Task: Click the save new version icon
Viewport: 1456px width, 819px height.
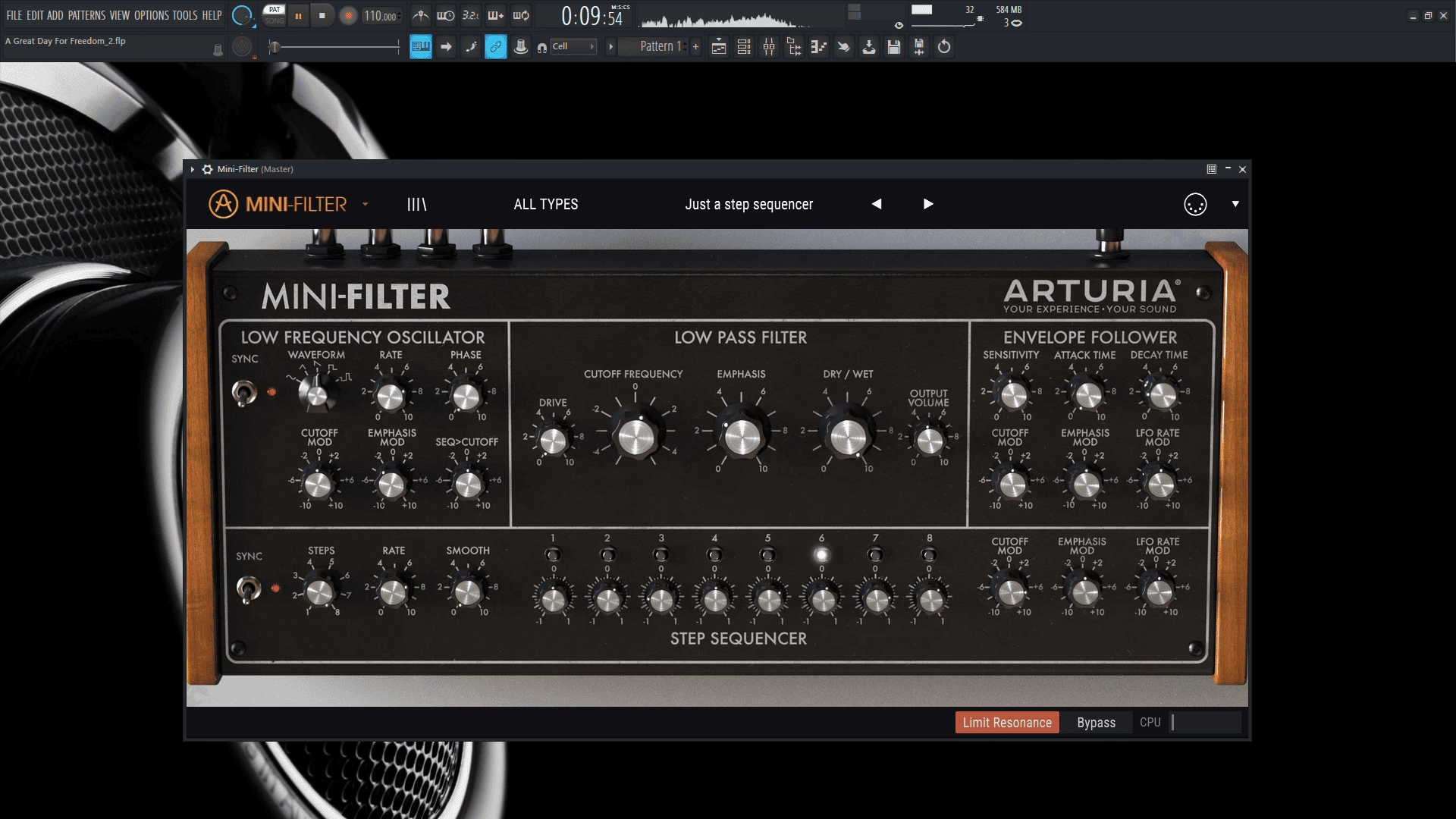Action: (919, 47)
